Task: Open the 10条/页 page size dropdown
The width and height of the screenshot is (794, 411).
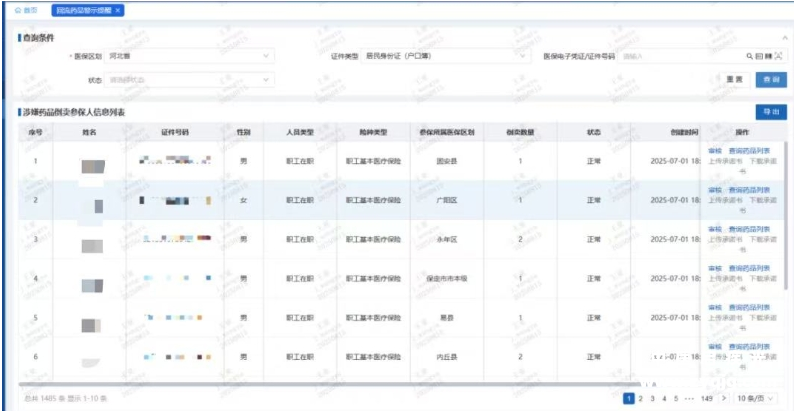Action: click(756, 398)
